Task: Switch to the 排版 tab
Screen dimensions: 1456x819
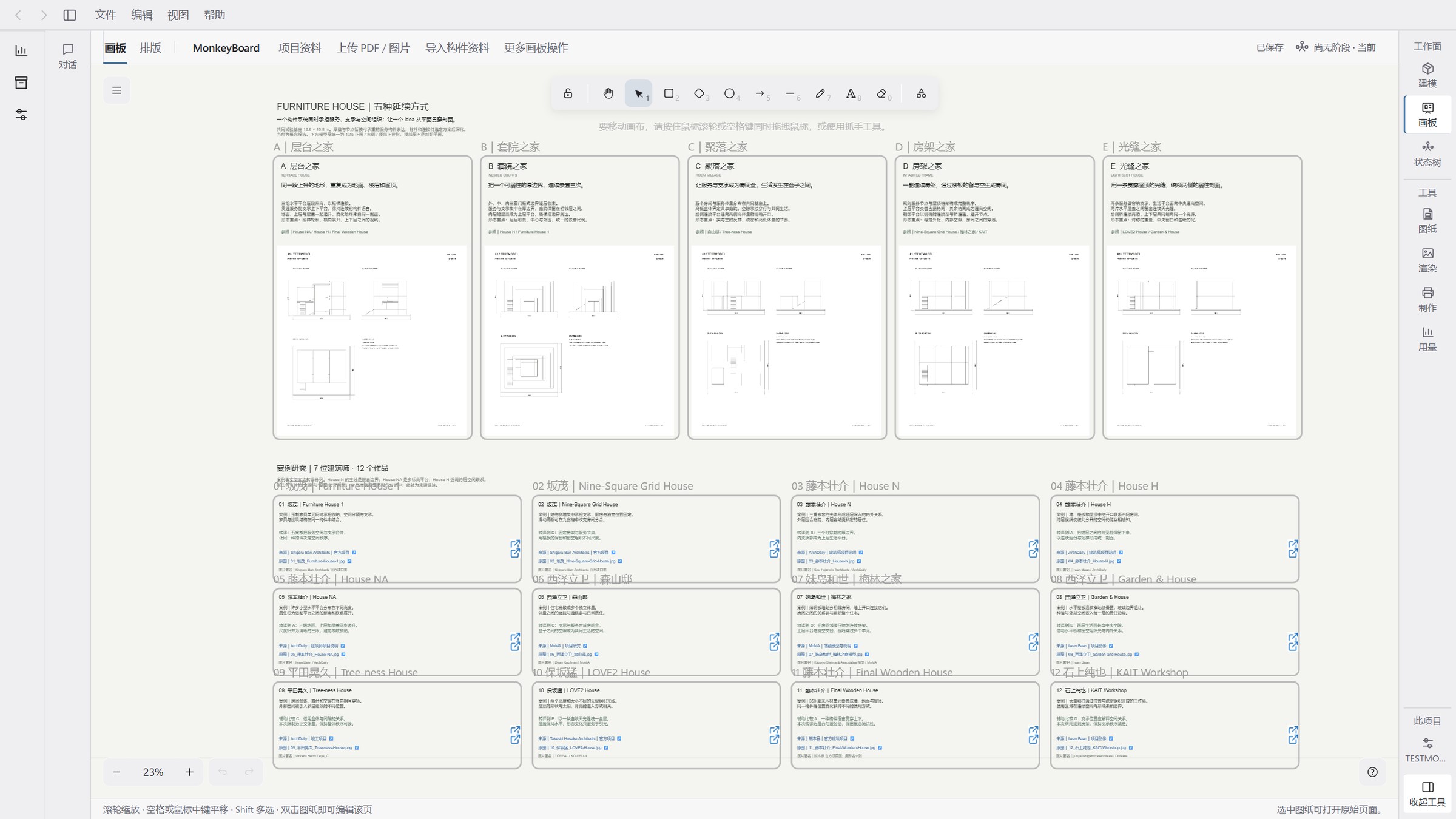Action: [x=150, y=48]
